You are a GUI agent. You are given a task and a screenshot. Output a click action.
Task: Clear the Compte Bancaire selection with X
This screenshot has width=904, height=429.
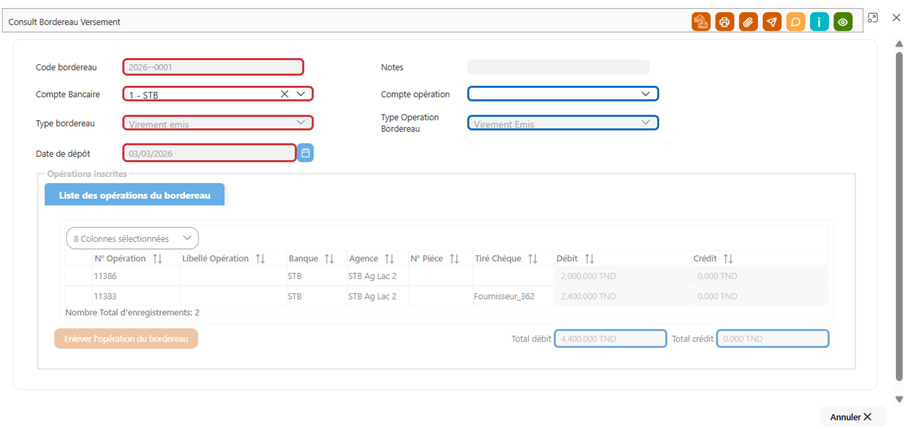[284, 93]
